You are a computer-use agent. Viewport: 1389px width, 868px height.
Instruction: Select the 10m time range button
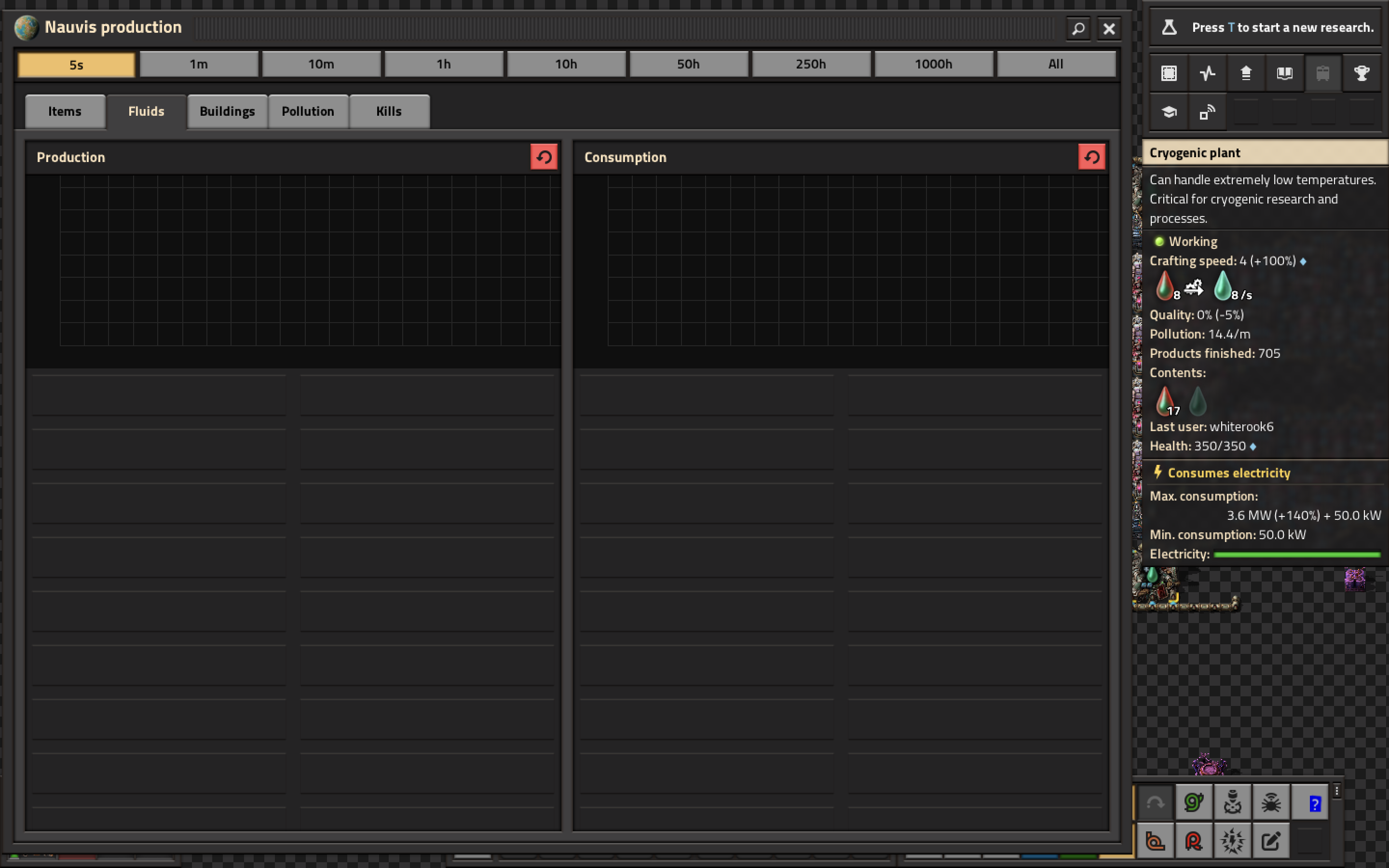pyautogui.click(x=321, y=64)
